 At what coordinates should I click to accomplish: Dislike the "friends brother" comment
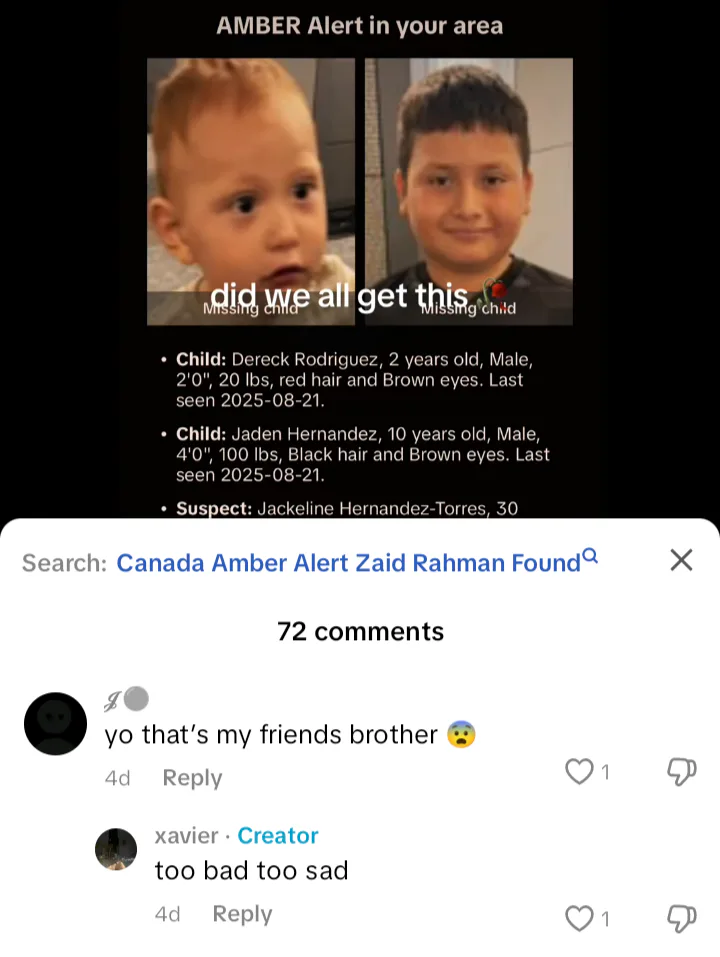(x=681, y=771)
